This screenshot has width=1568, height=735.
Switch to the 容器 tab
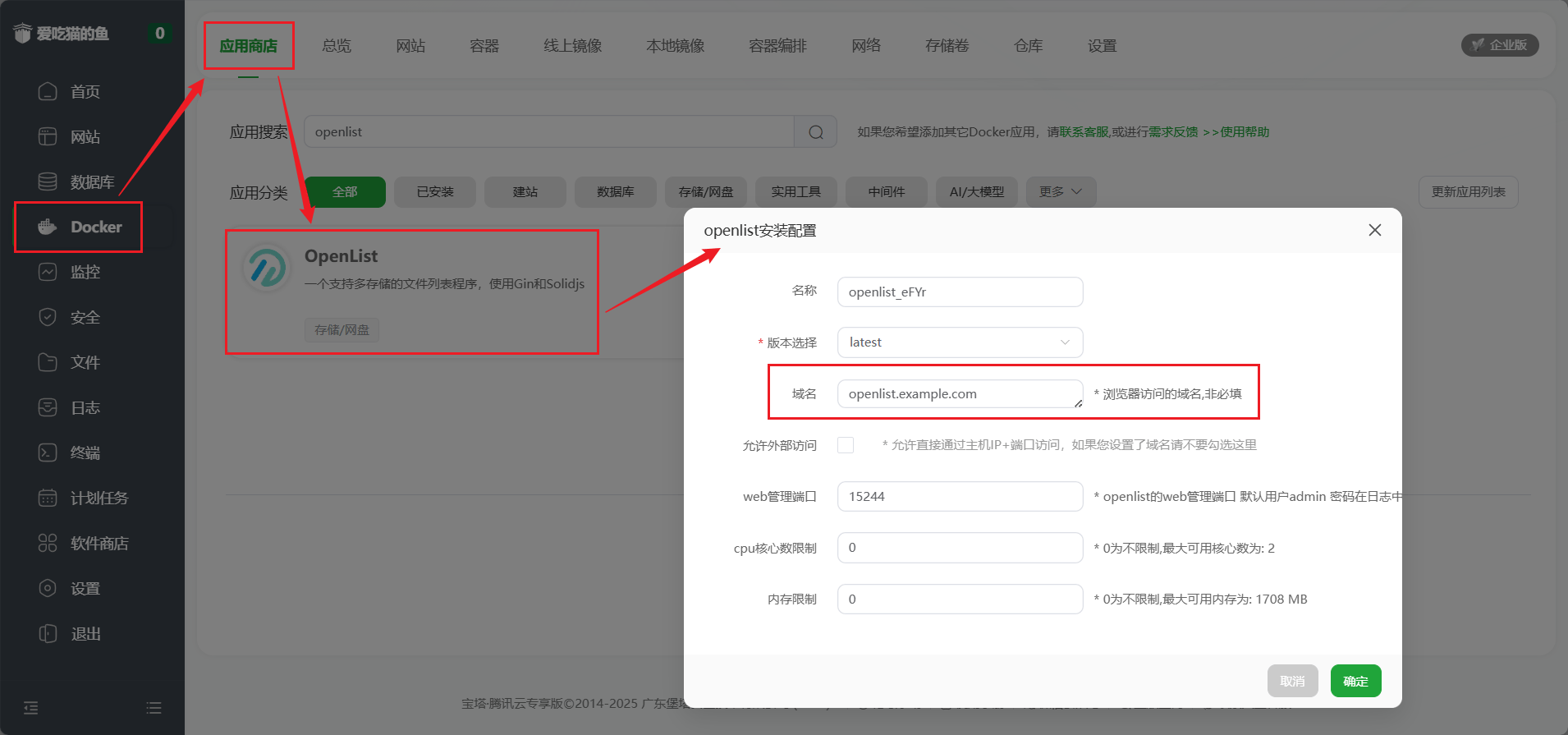[484, 46]
